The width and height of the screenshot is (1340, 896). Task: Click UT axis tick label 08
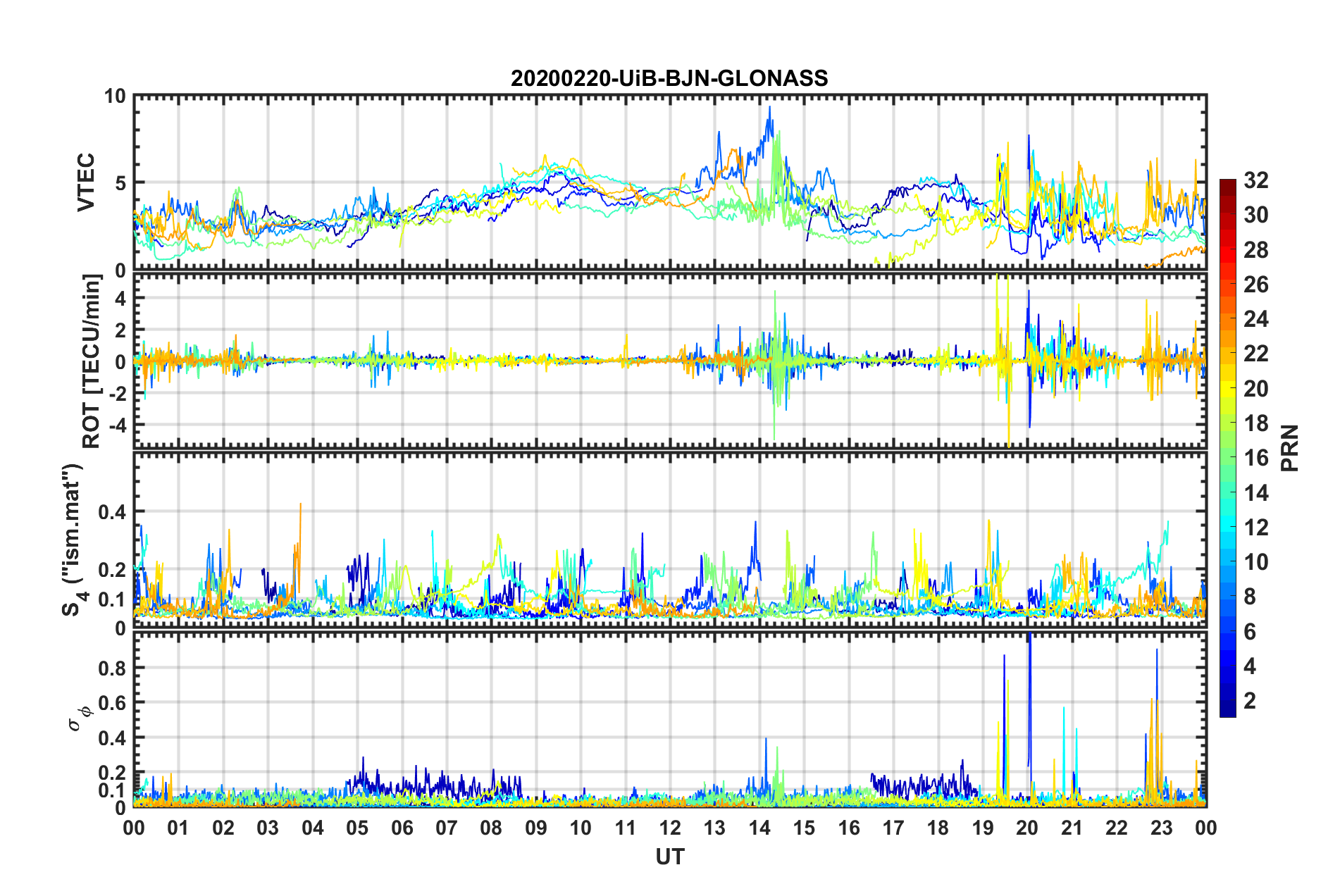(x=491, y=828)
